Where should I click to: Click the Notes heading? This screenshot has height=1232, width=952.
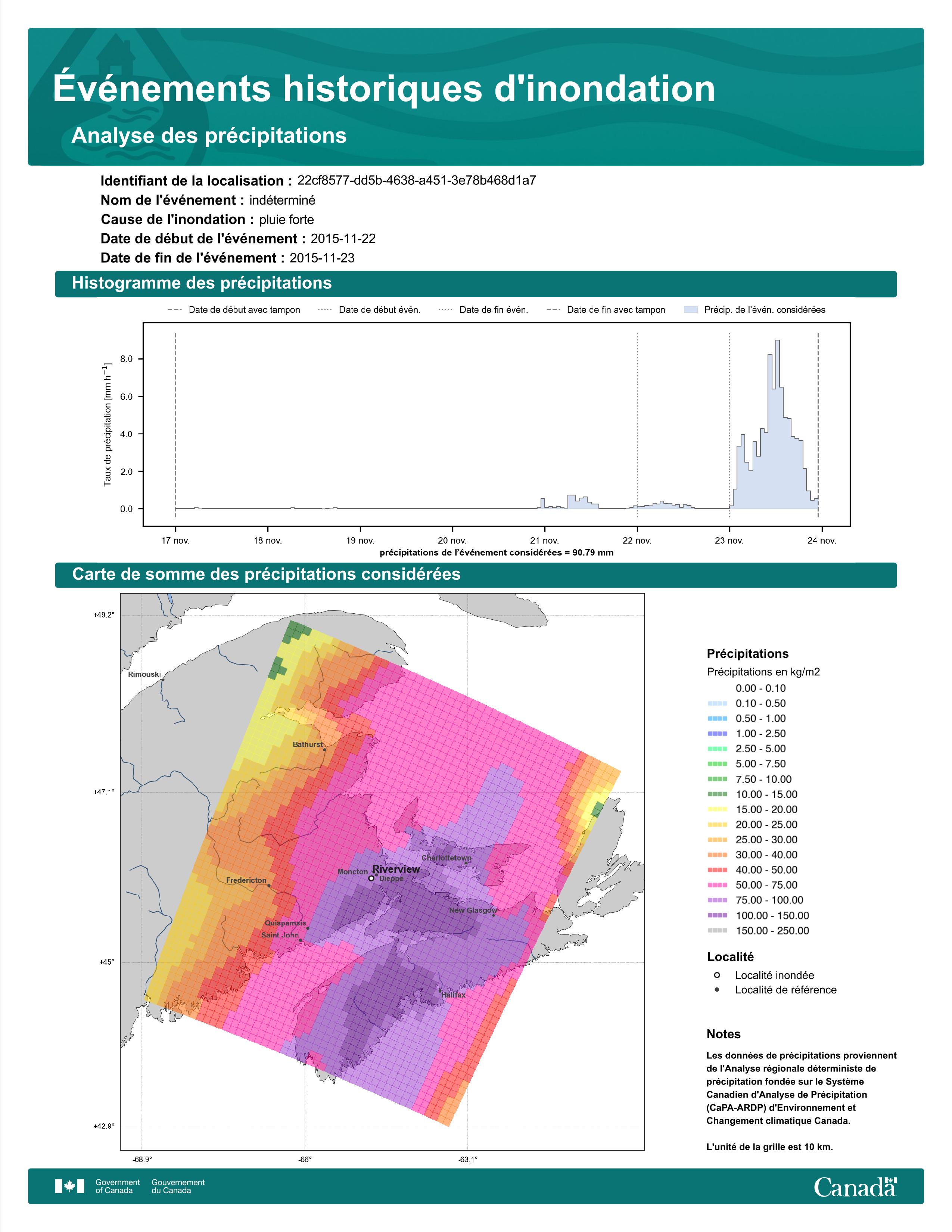[724, 1034]
